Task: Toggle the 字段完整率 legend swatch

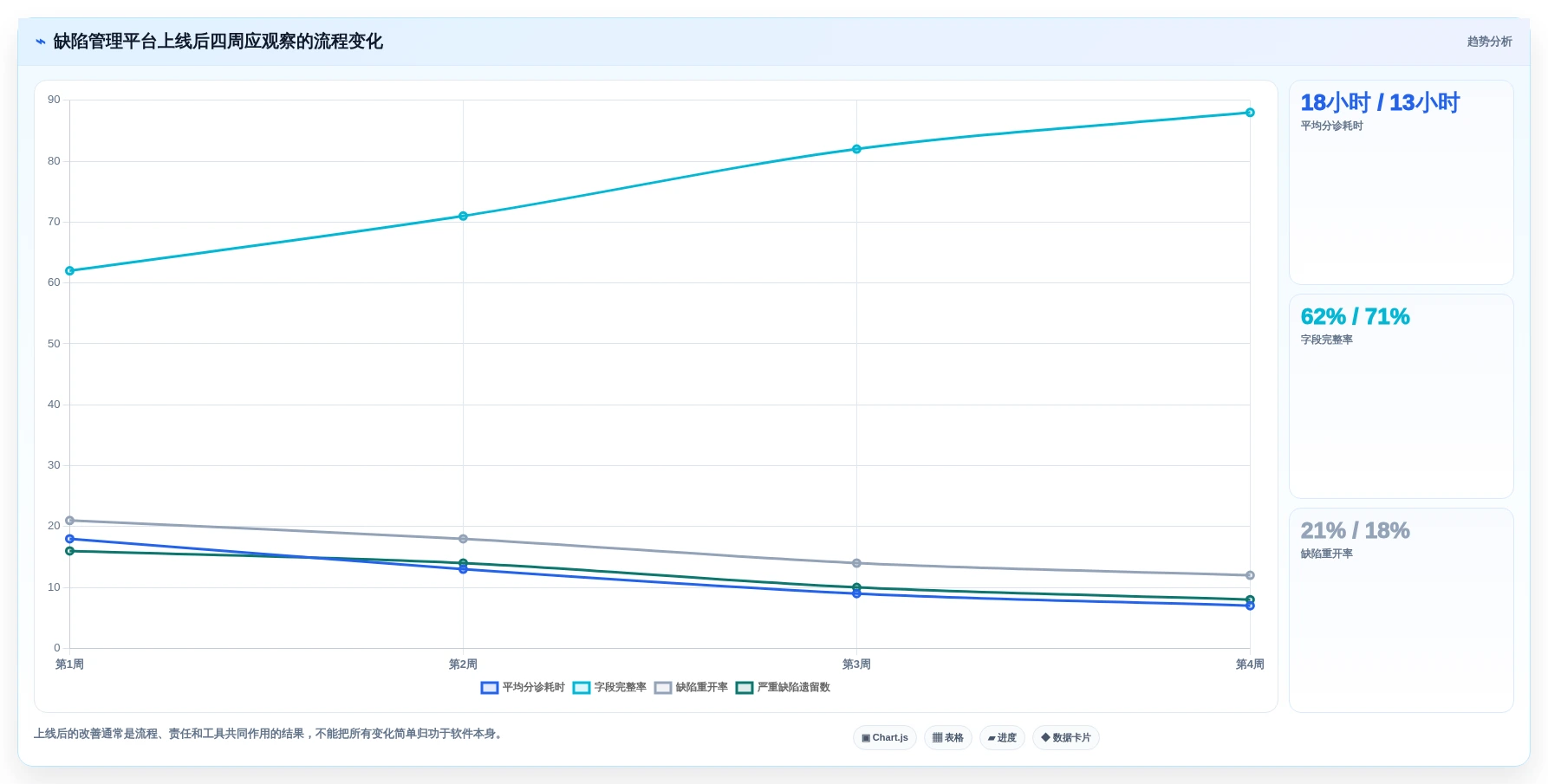Action: click(x=582, y=688)
